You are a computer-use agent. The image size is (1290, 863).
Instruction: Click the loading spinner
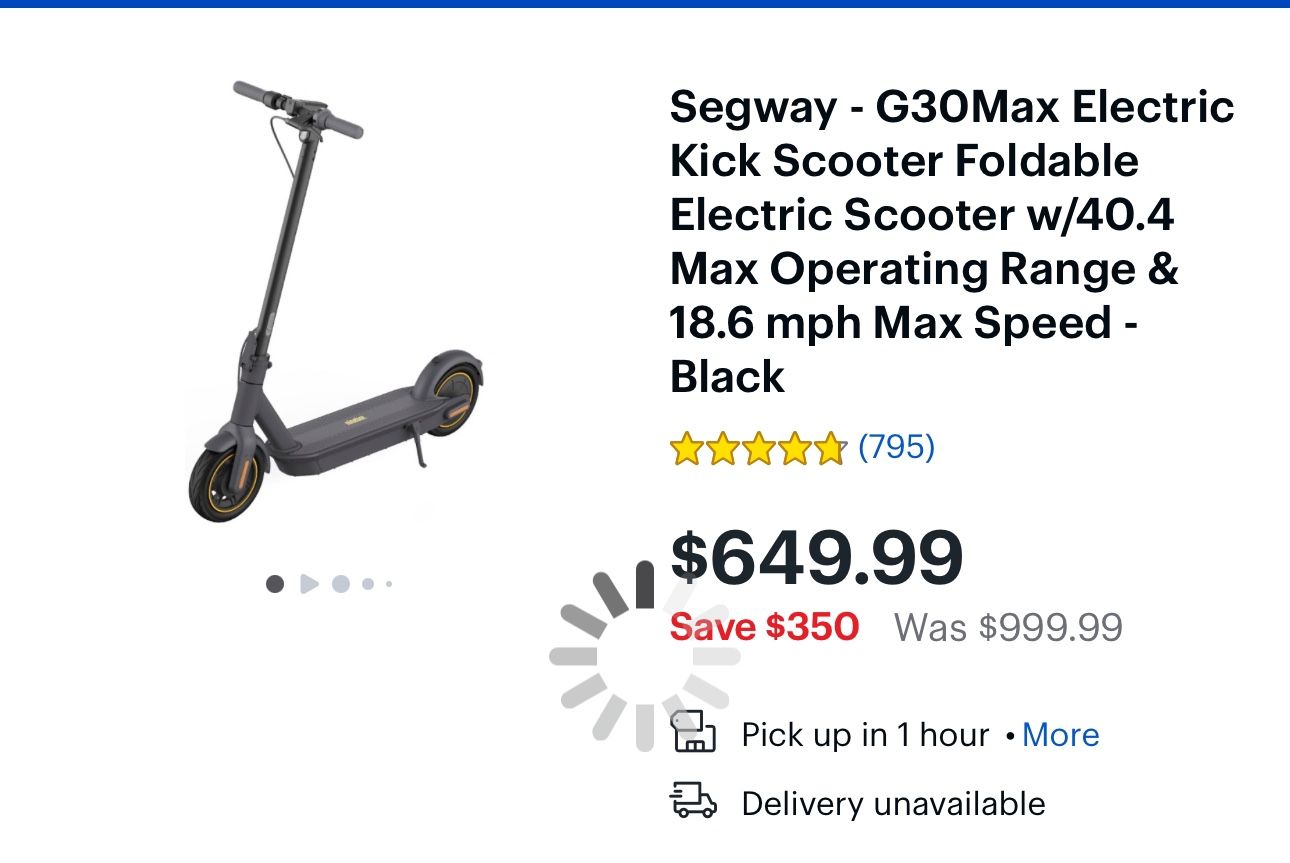(x=644, y=658)
